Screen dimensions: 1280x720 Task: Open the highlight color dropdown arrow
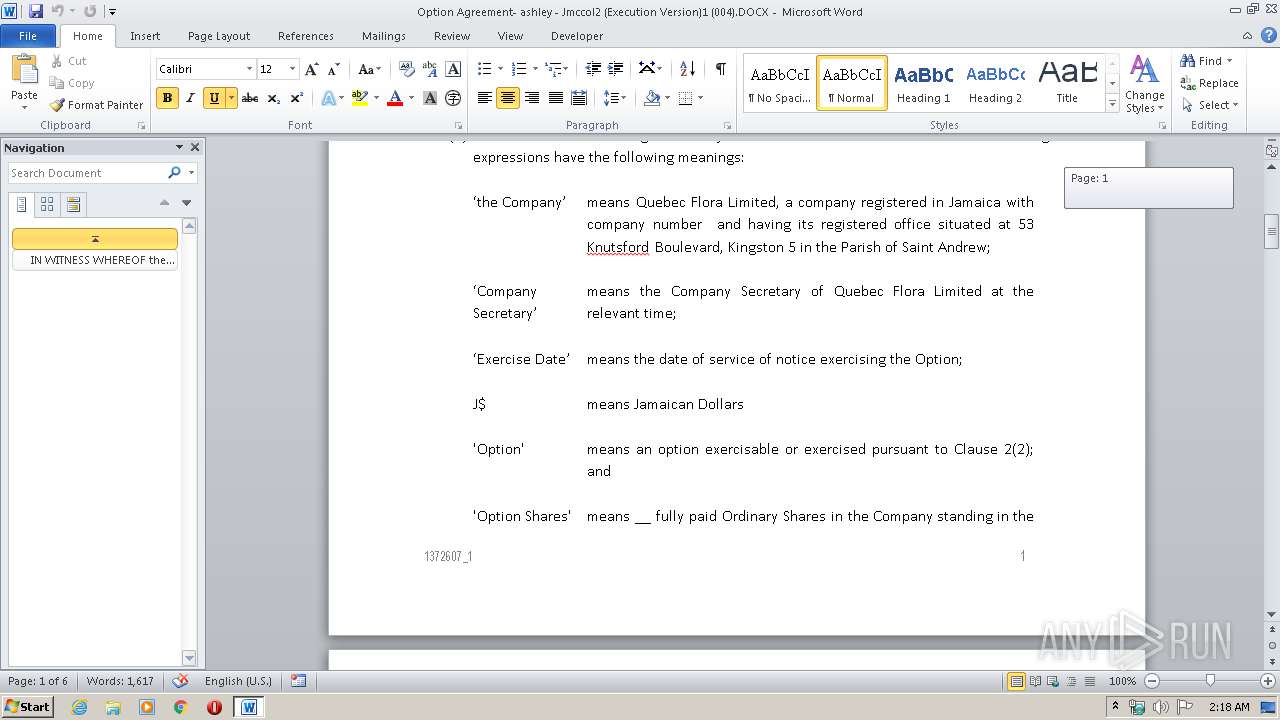[376, 98]
